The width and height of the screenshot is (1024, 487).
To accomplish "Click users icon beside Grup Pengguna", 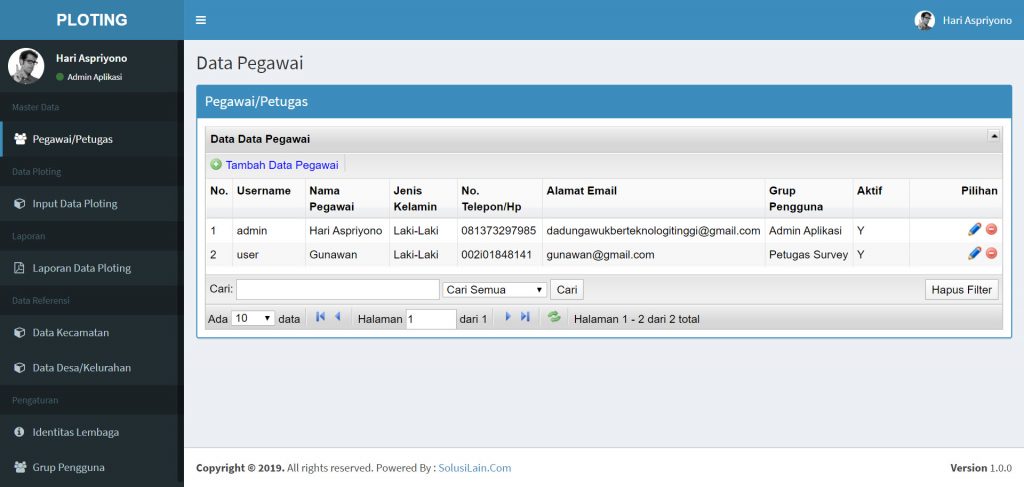I will [x=20, y=467].
